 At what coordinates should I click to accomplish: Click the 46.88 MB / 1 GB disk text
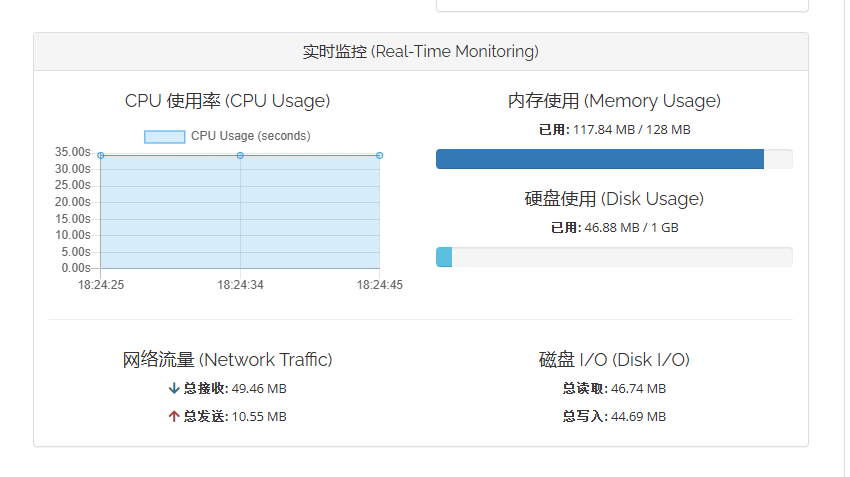click(x=631, y=228)
